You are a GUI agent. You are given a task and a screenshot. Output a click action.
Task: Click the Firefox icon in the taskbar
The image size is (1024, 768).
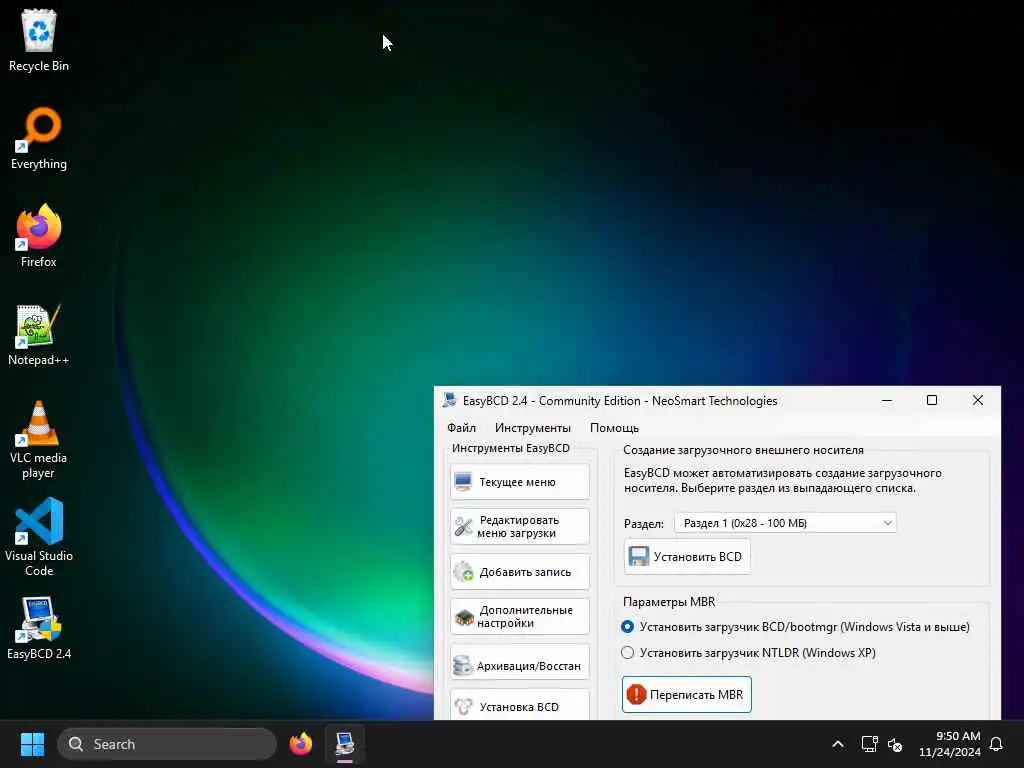pos(301,744)
